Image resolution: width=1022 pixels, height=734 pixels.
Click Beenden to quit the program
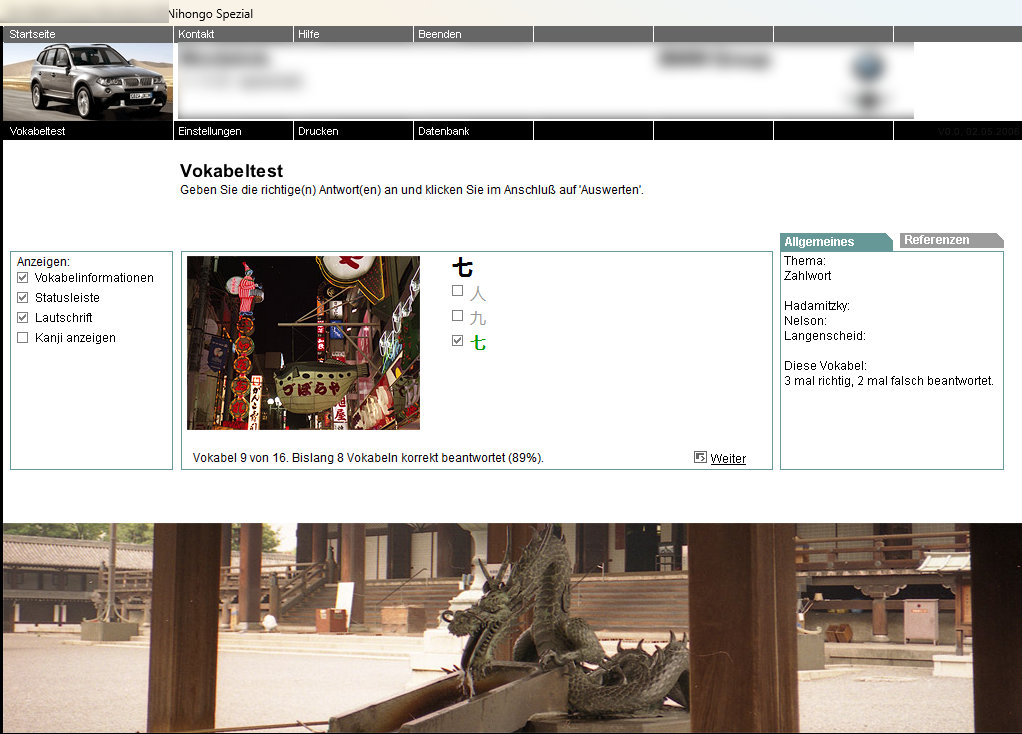pos(440,34)
